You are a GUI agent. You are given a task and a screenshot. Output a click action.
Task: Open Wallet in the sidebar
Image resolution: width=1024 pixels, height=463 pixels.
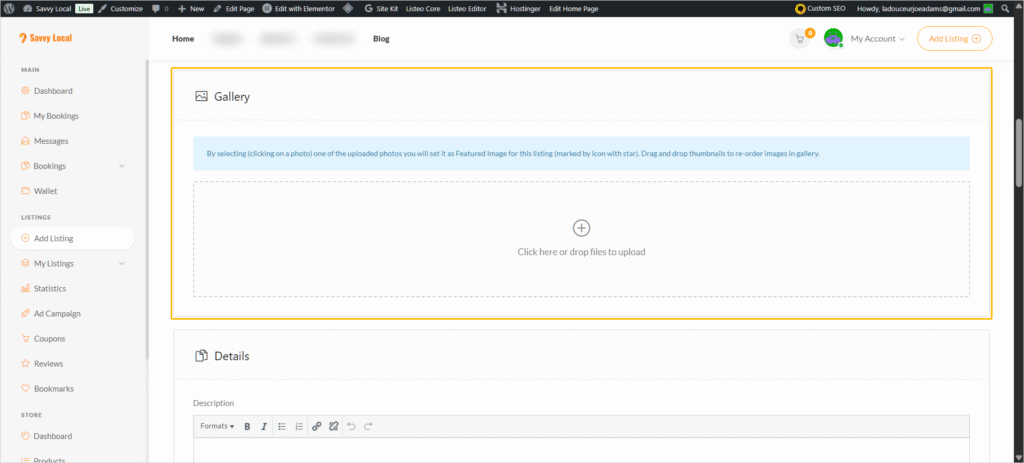45,191
